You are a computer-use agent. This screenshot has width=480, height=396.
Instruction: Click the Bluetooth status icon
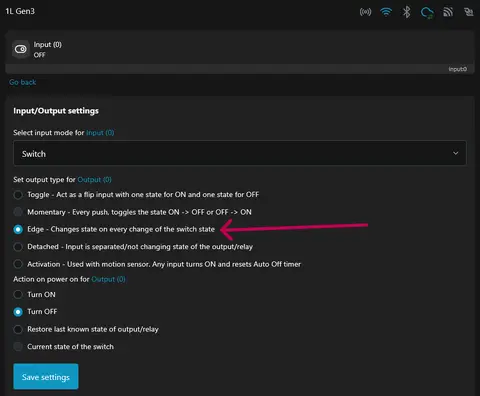click(406, 12)
